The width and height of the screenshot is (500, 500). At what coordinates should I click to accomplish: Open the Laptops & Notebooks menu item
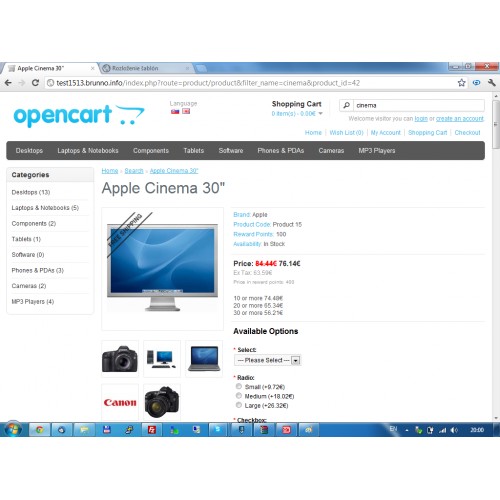coord(88,151)
